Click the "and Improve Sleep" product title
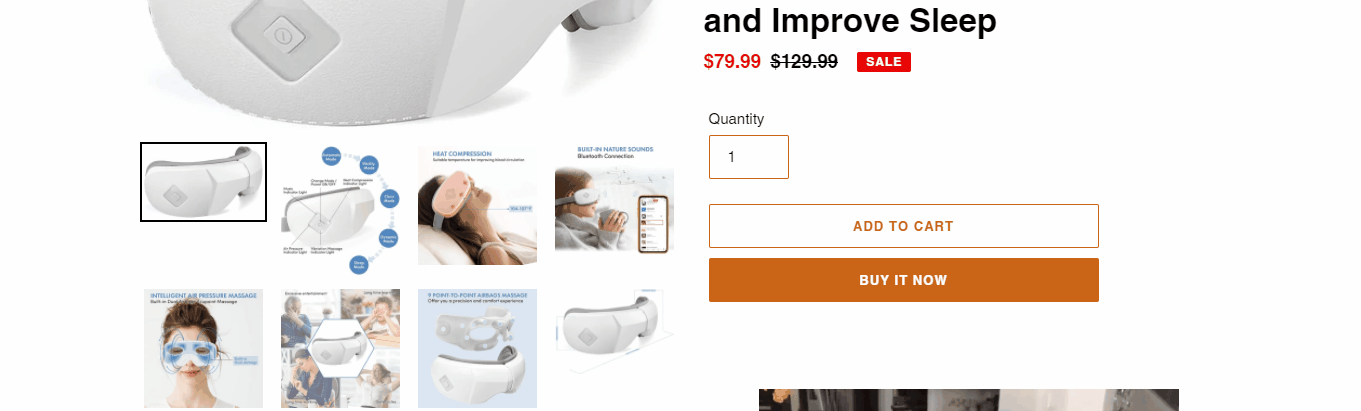 pos(851,20)
